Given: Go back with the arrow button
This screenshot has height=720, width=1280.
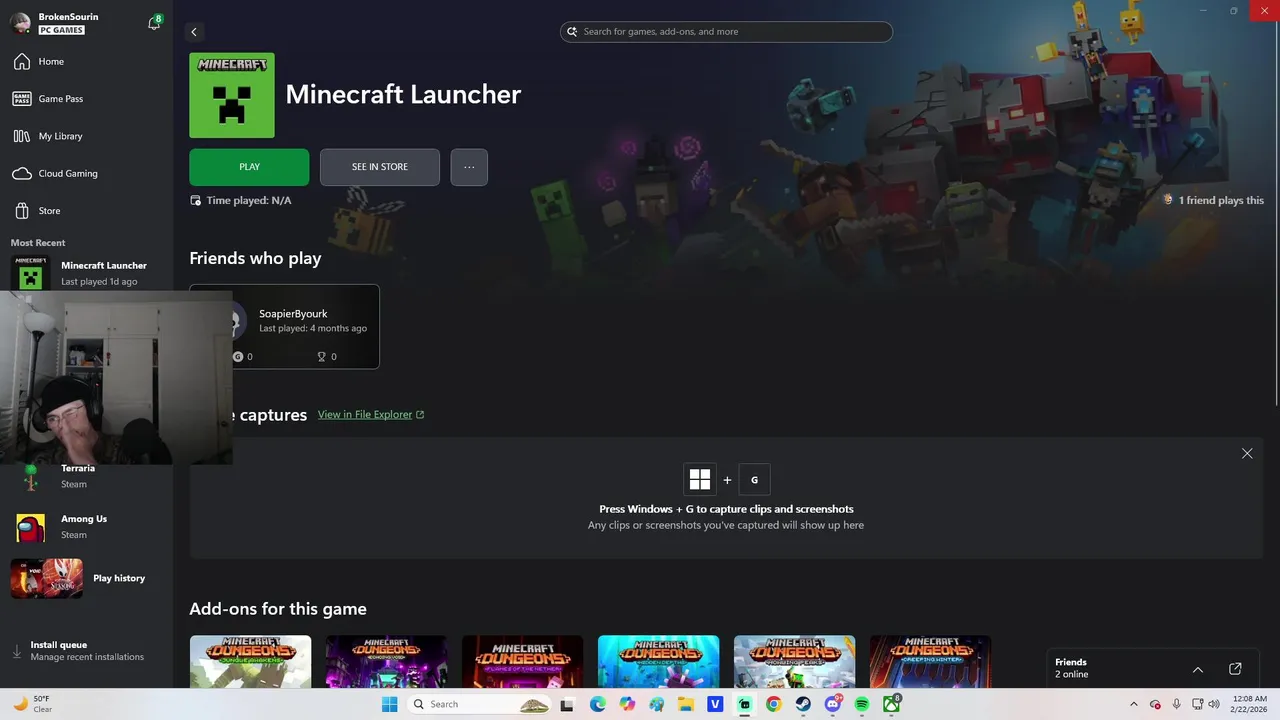Looking at the screenshot, I should click(x=194, y=32).
